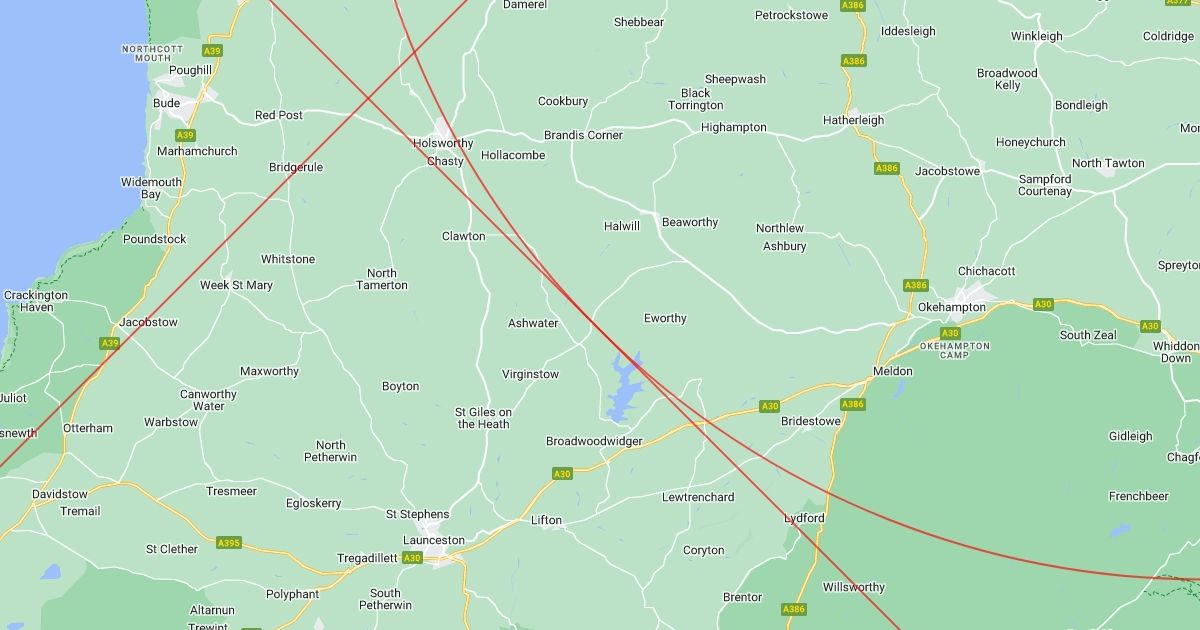Click the Lydford village label
Image resolution: width=1200 pixels, height=630 pixels.
(x=805, y=518)
